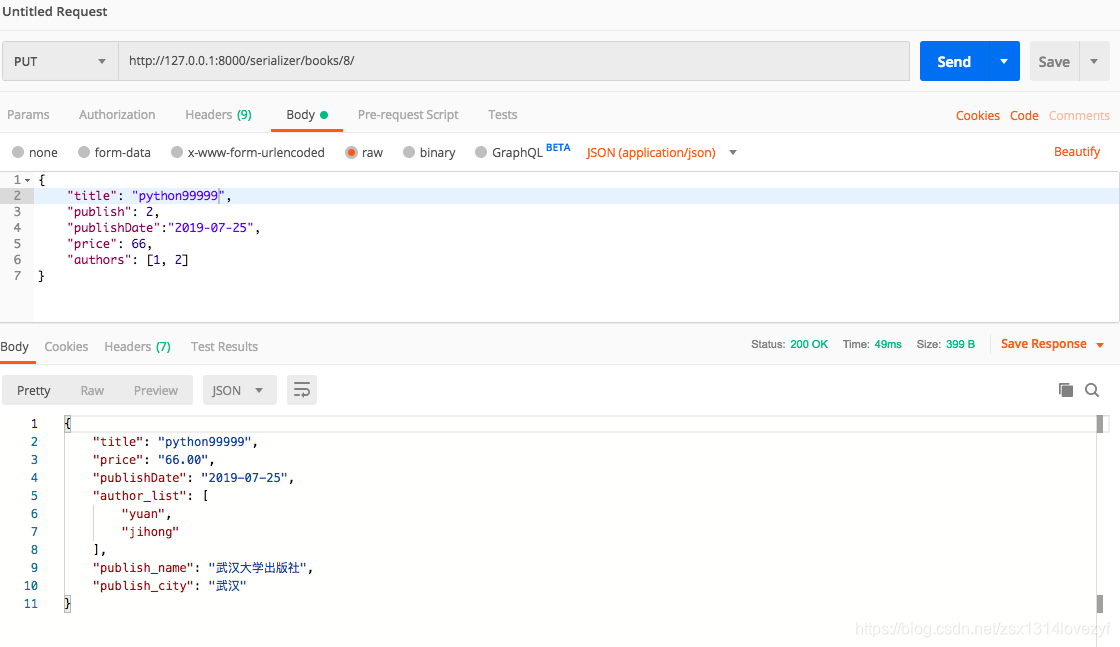Collapse JSON object fold arrow at line 1
Screen dimensions: 1120x647
tap(27, 180)
